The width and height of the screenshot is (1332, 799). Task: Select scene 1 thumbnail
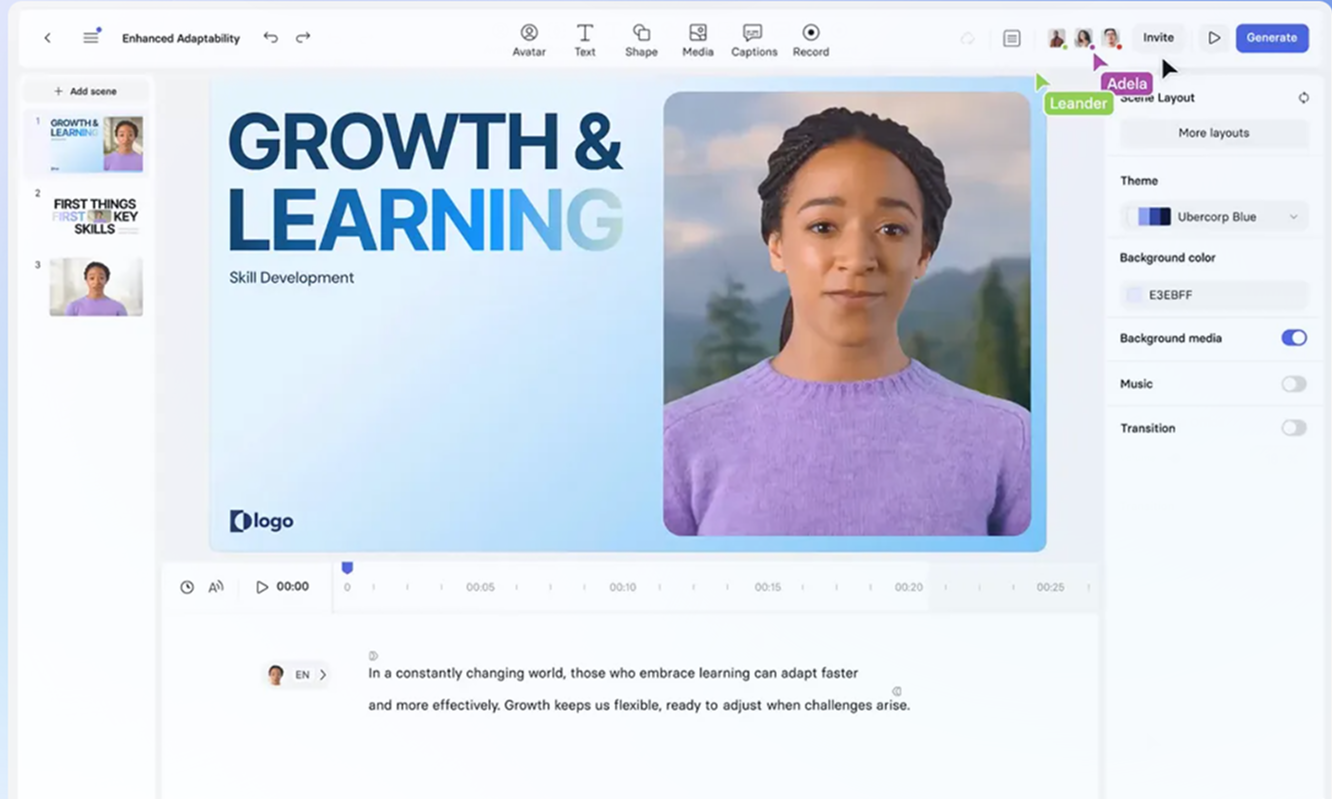tap(96, 143)
